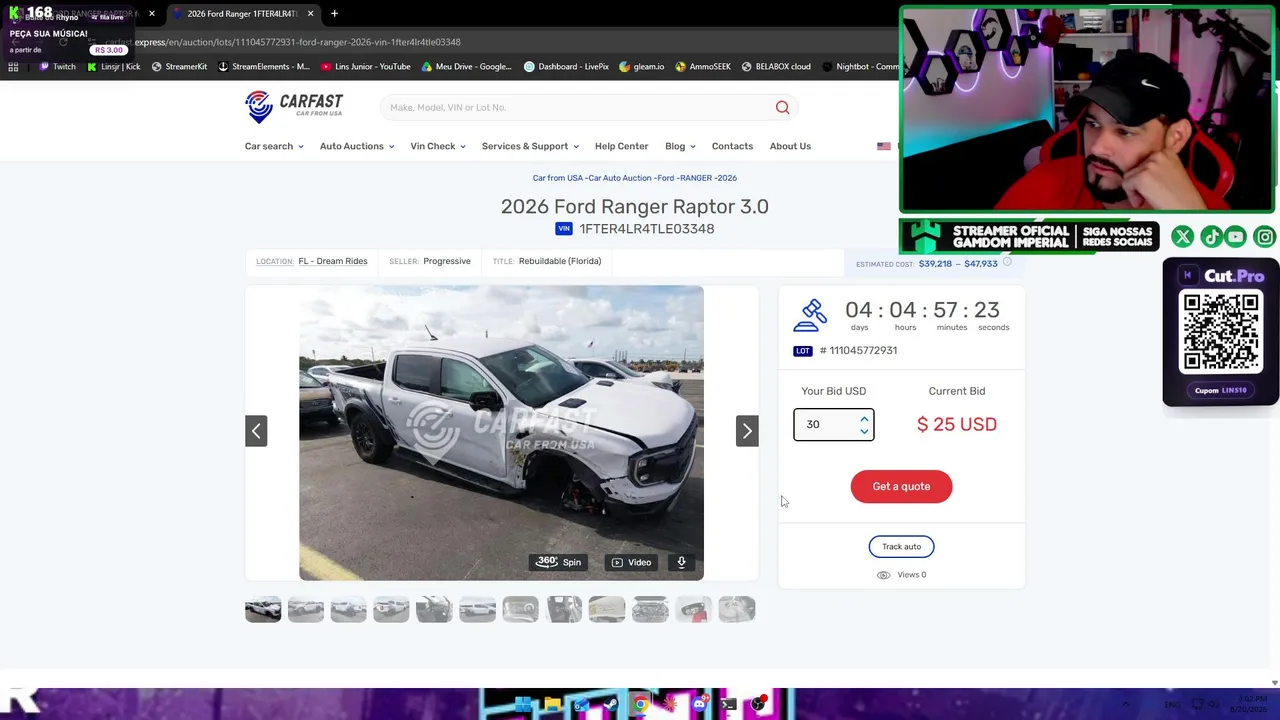Open the AmmoSEEK bookmark
This screenshot has height=720, width=1280.
[703, 67]
